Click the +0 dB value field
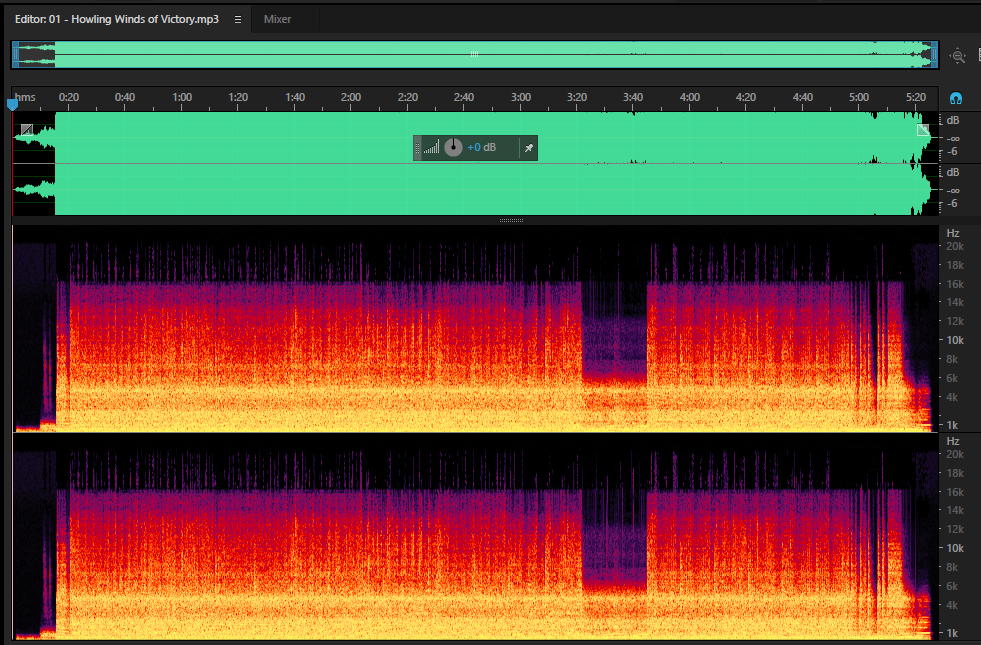Screen dimensions: 981x645 click(x=482, y=148)
